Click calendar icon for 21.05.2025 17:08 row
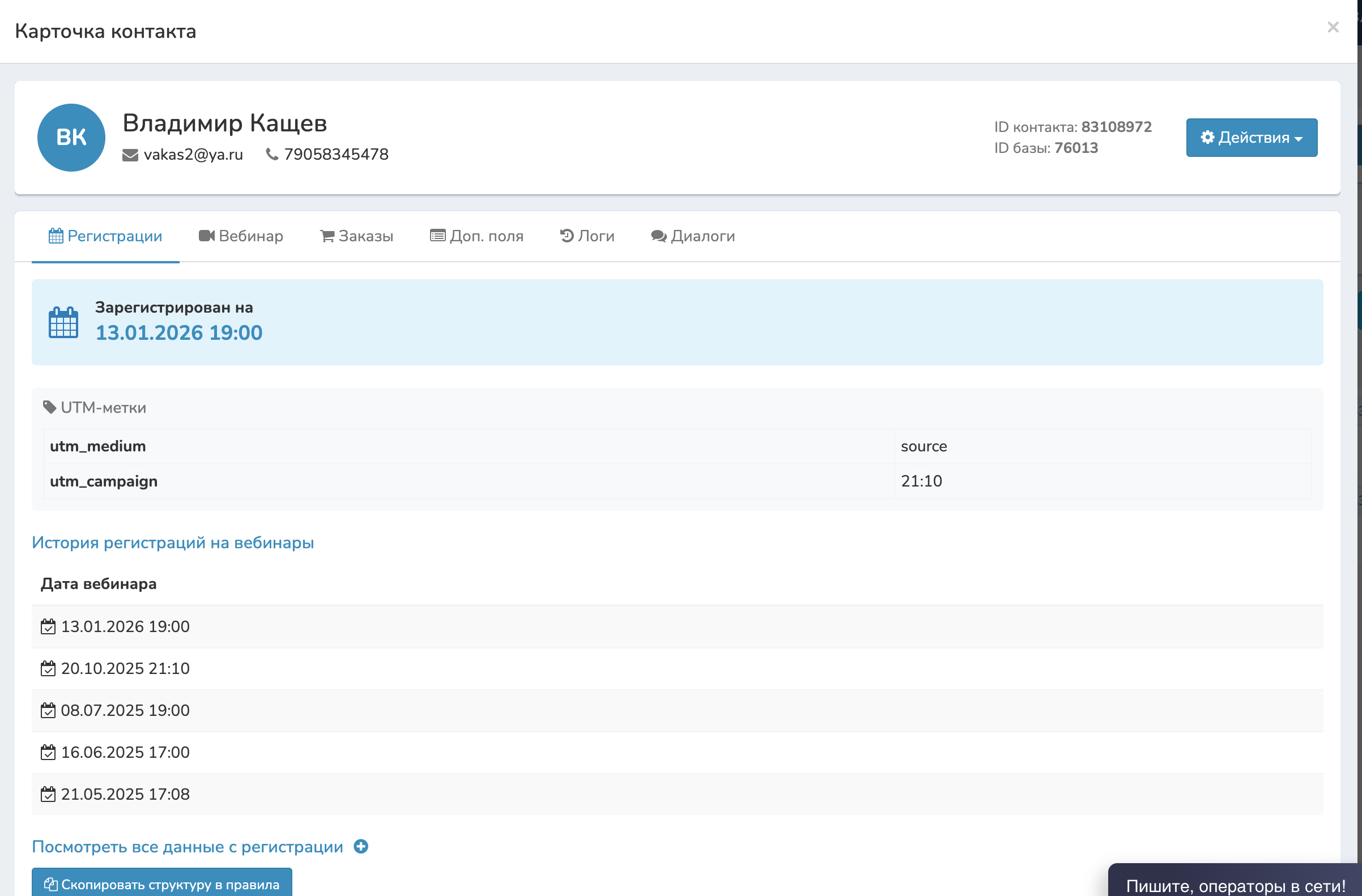This screenshot has height=896, width=1362. coord(48,794)
